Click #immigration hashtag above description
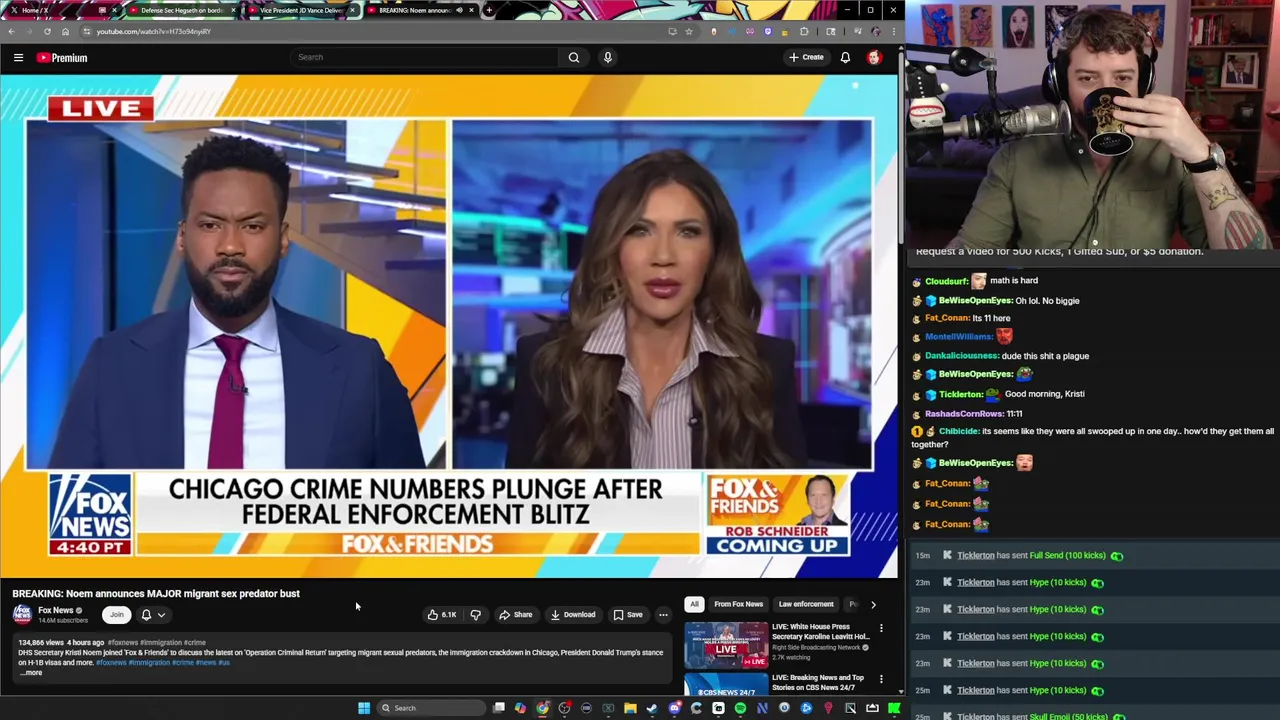This screenshot has width=1280, height=720. [161, 643]
